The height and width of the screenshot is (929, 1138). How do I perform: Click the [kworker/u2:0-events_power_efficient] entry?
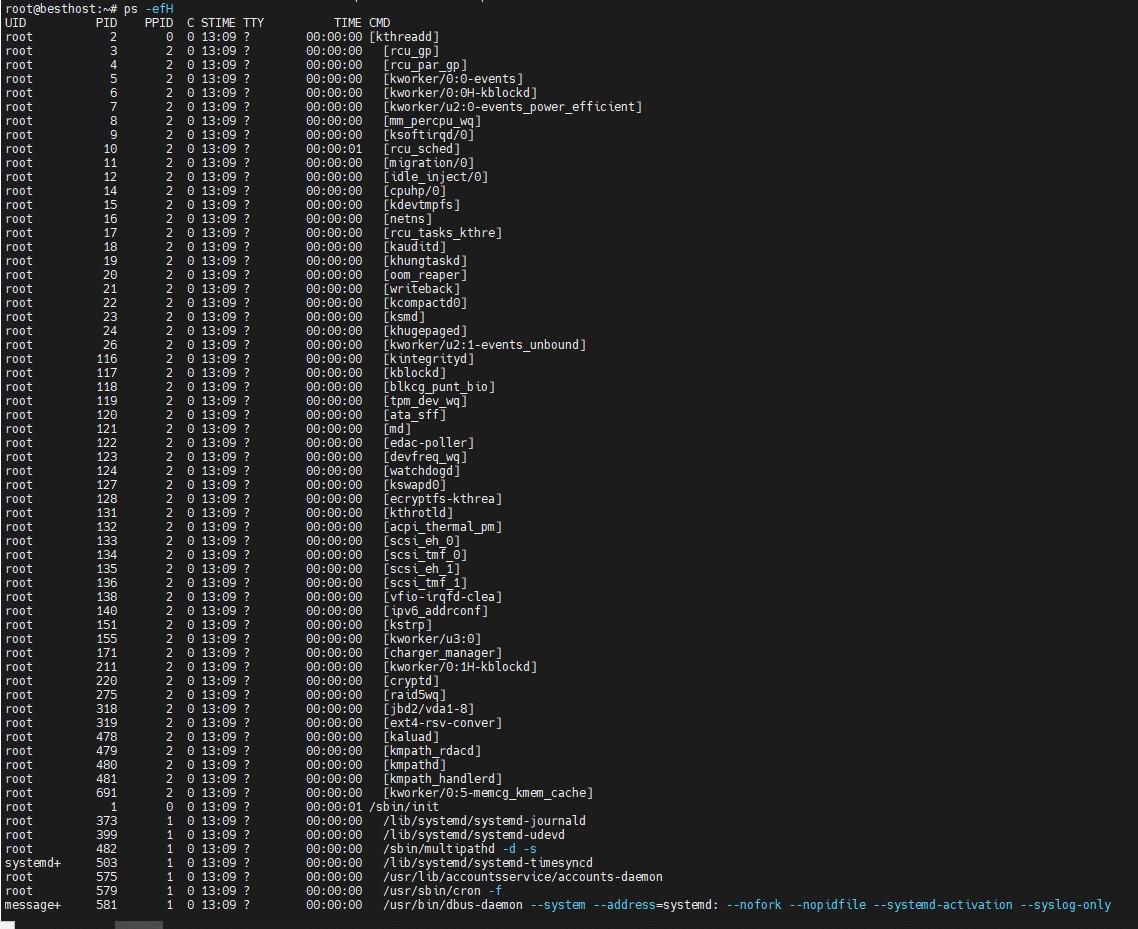click(512, 107)
